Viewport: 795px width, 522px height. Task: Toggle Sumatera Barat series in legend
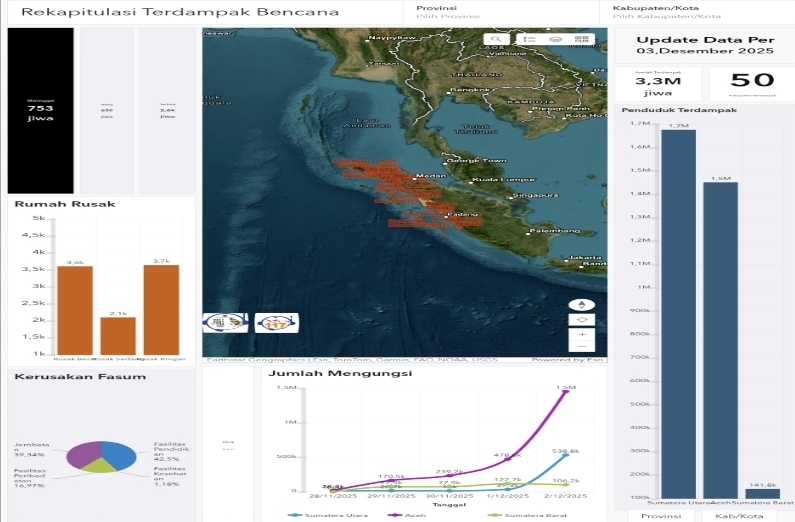click(x=525, y=515)
